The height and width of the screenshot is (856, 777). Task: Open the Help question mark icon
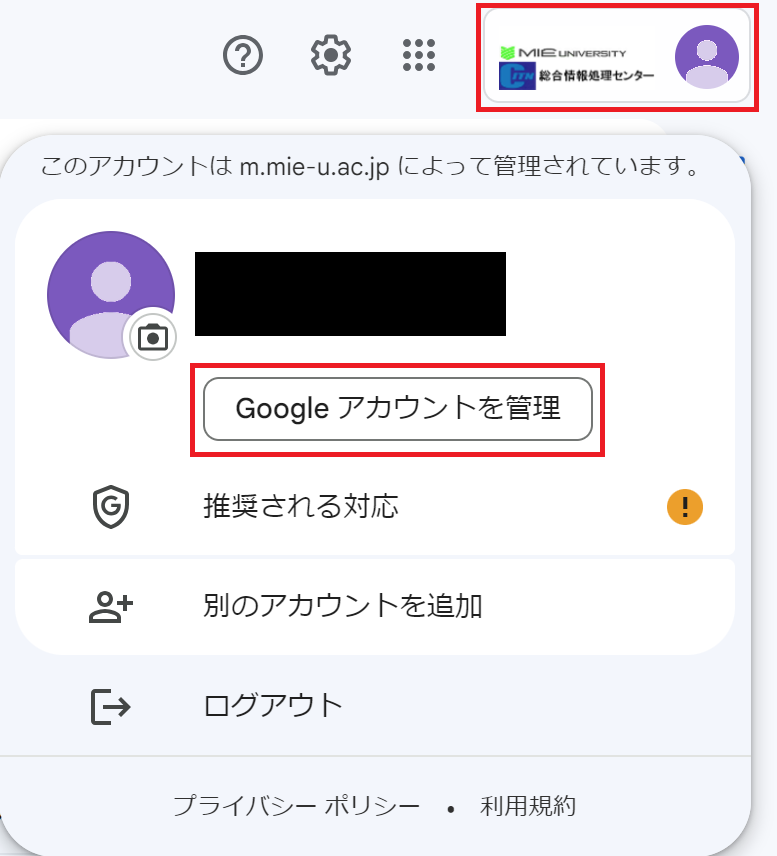pos(243,55)
